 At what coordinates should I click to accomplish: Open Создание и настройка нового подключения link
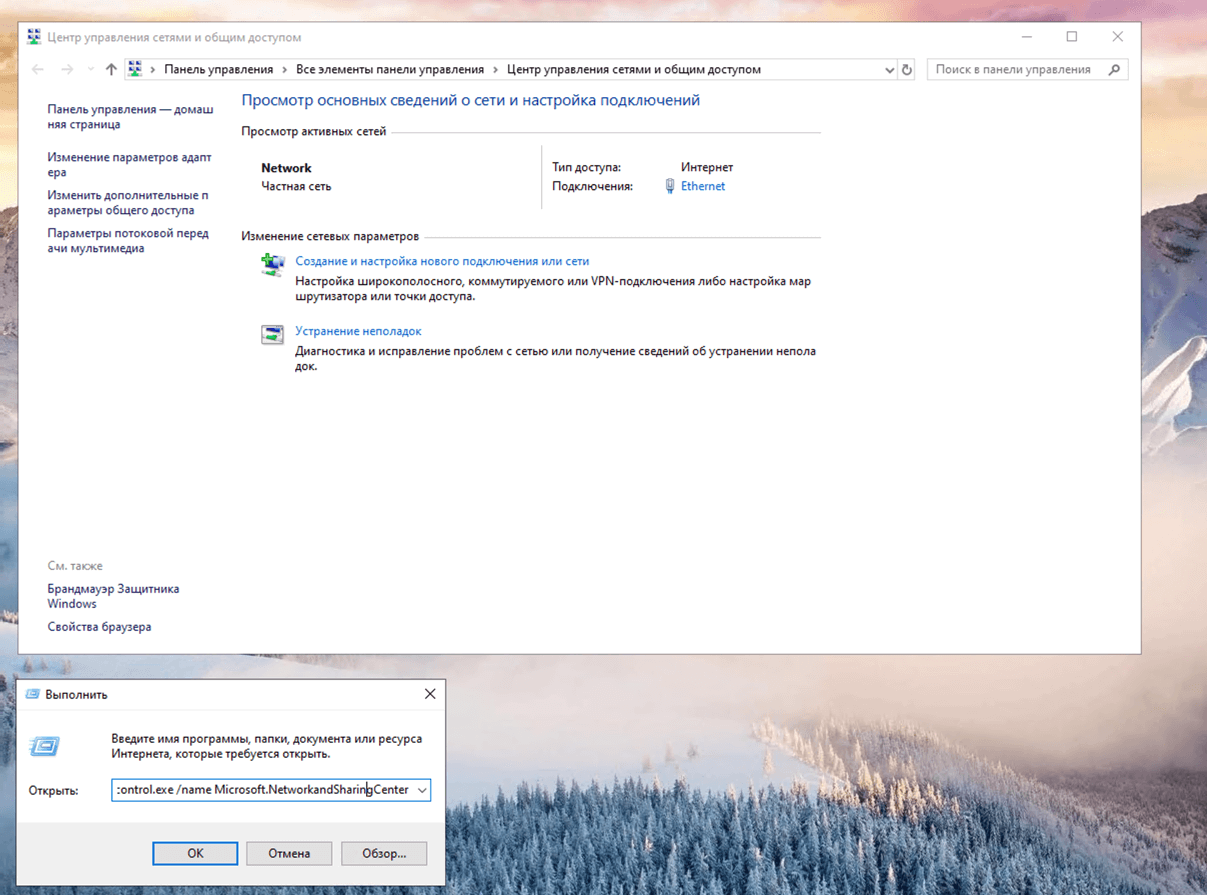[x=442, y=261]
